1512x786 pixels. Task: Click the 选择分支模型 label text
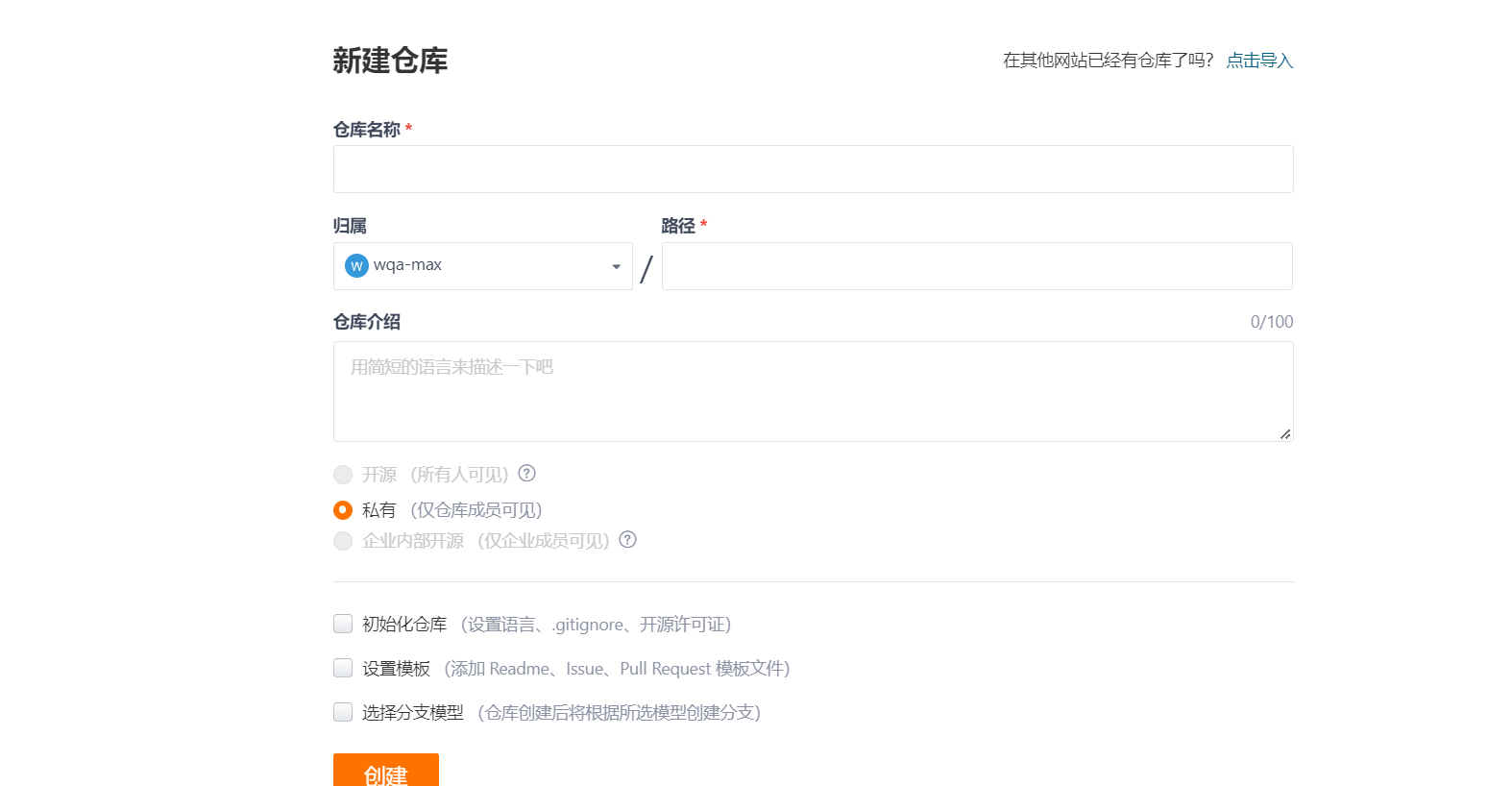[412, 713]
